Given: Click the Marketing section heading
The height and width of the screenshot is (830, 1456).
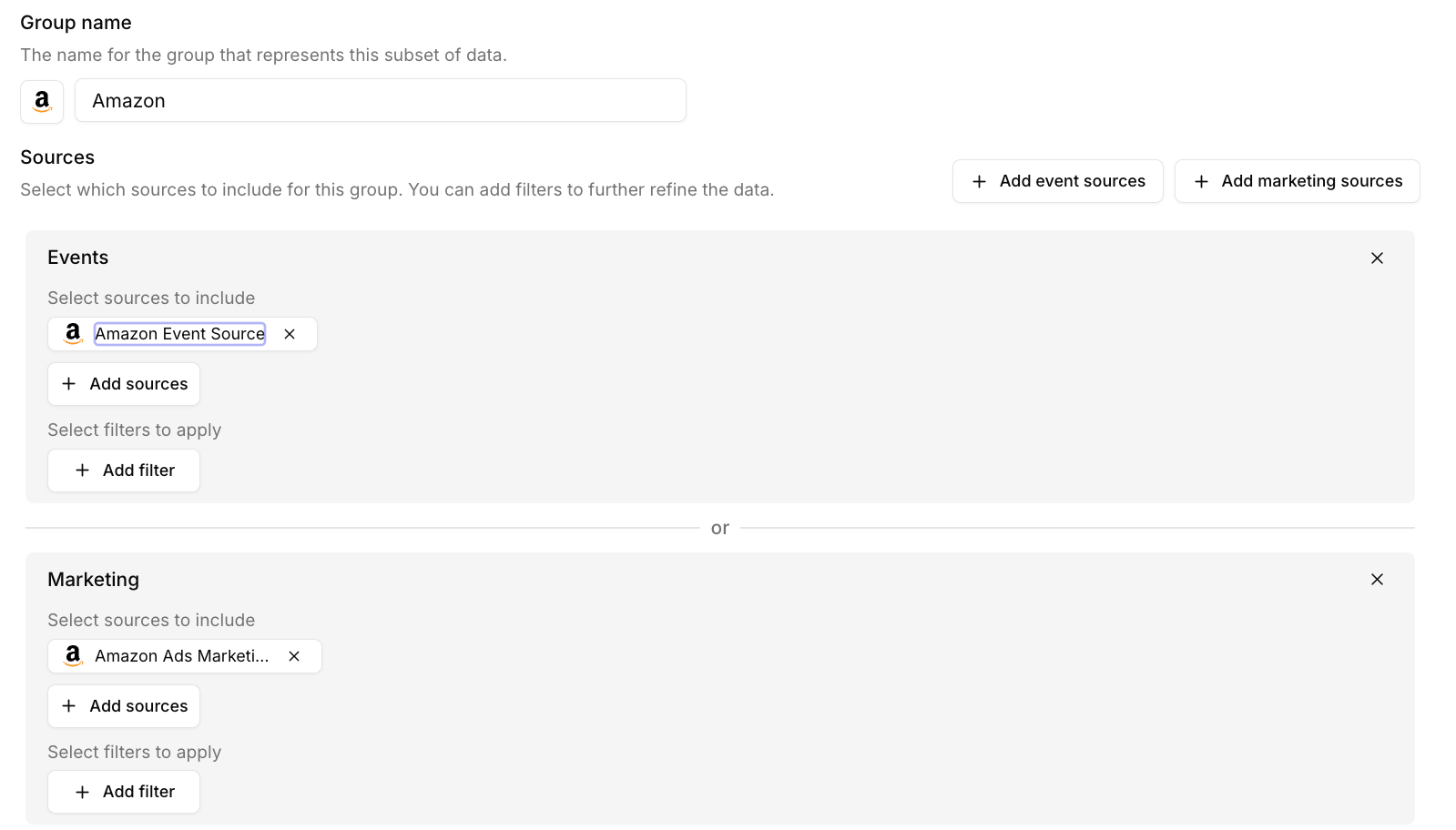Looking at the screenshot, I should point(94,580).
